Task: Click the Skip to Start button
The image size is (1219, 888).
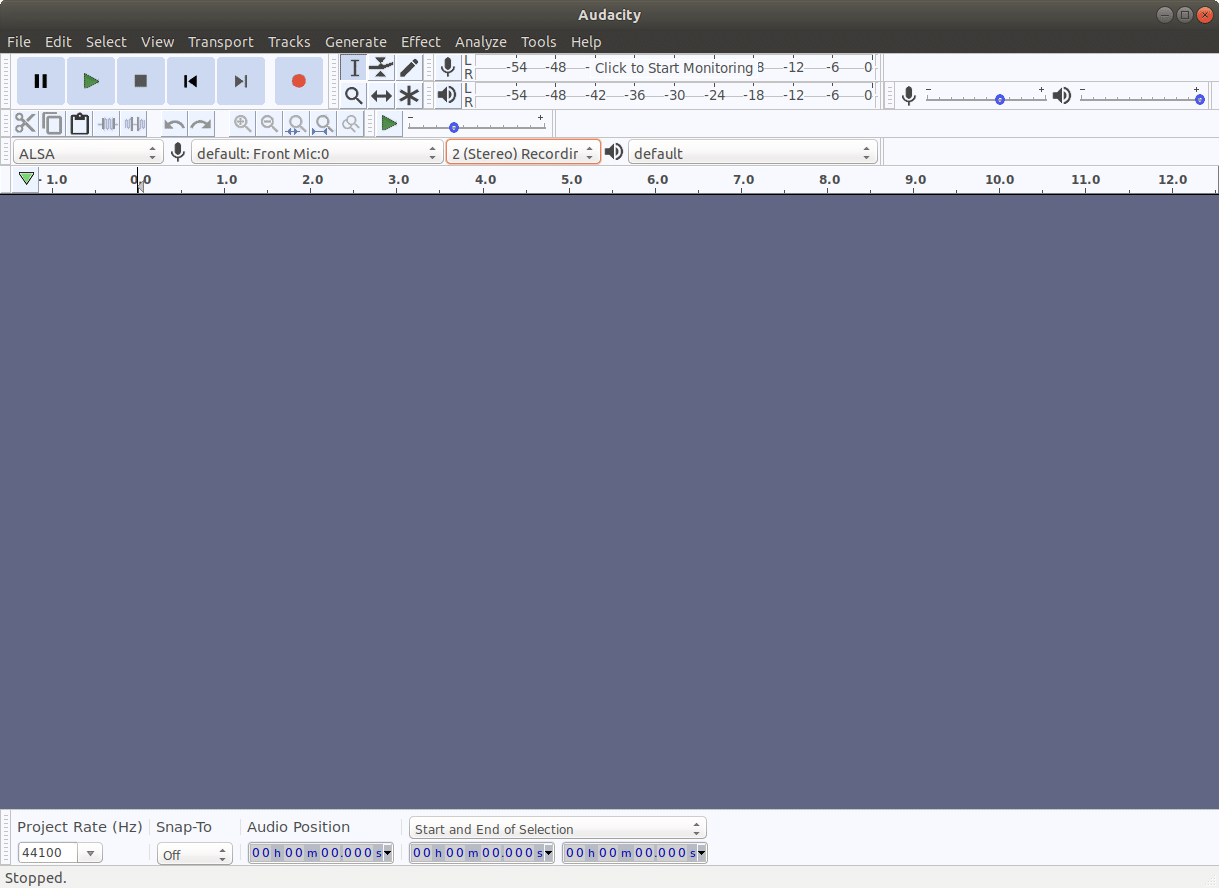Action: point(191,81)
